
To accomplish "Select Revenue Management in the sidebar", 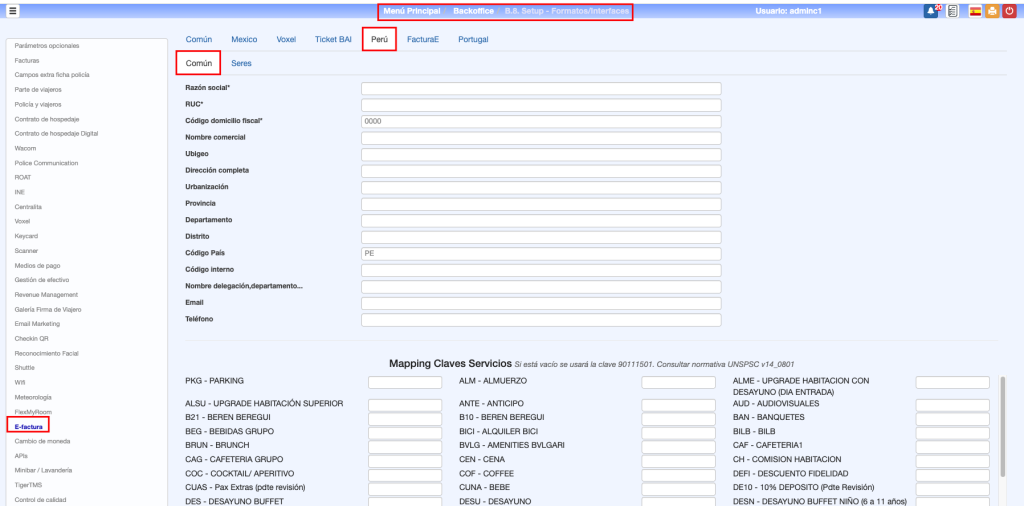I will [46, 295].
